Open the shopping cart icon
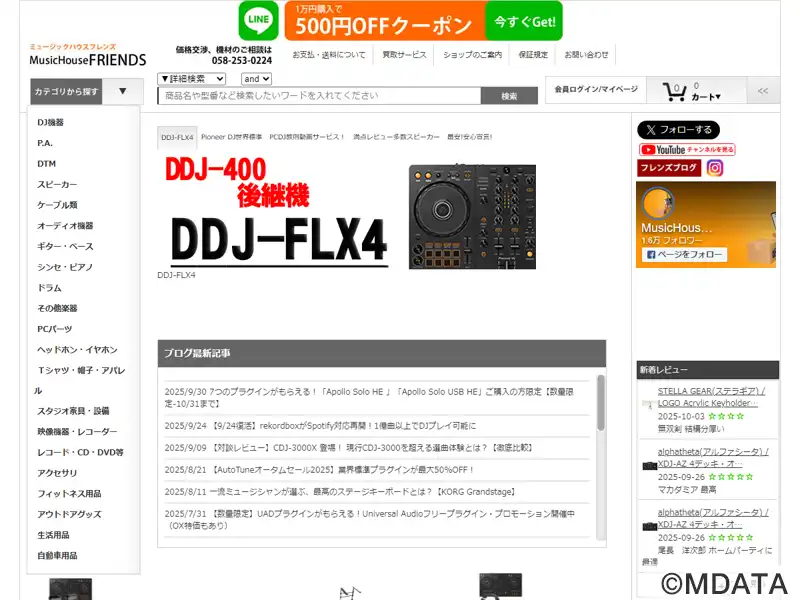Screen dimensions: 800x600 point(674,91)
